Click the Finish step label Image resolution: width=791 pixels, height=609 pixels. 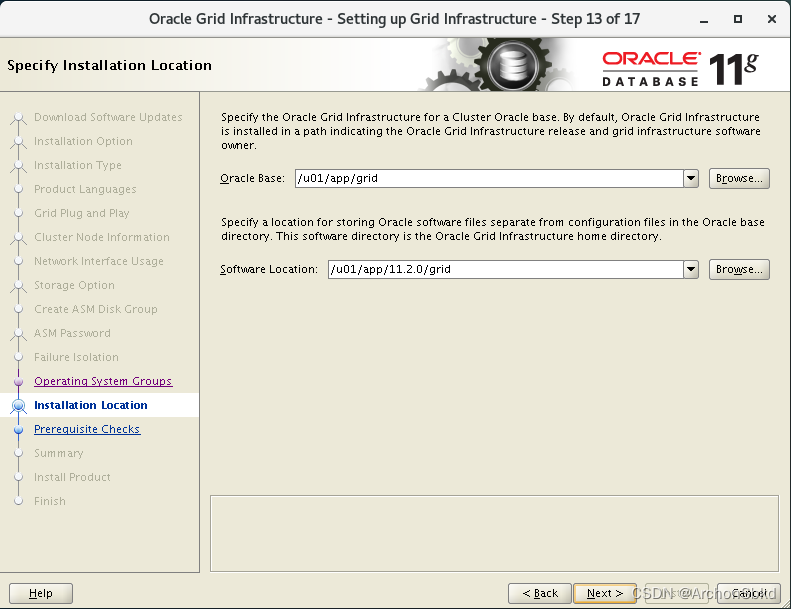click(50, 501)
